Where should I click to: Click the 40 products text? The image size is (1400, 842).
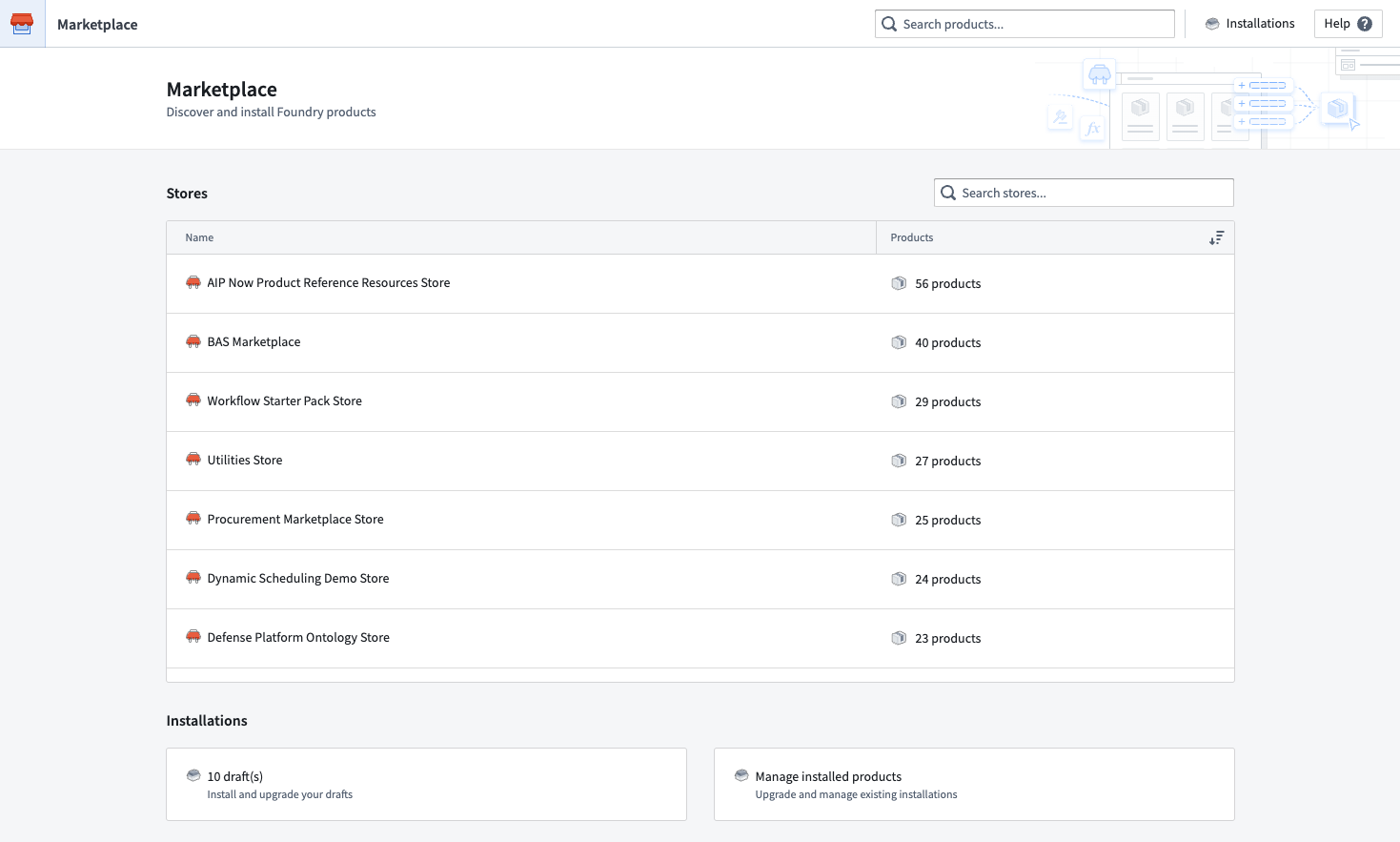click(x=947, y=342)
